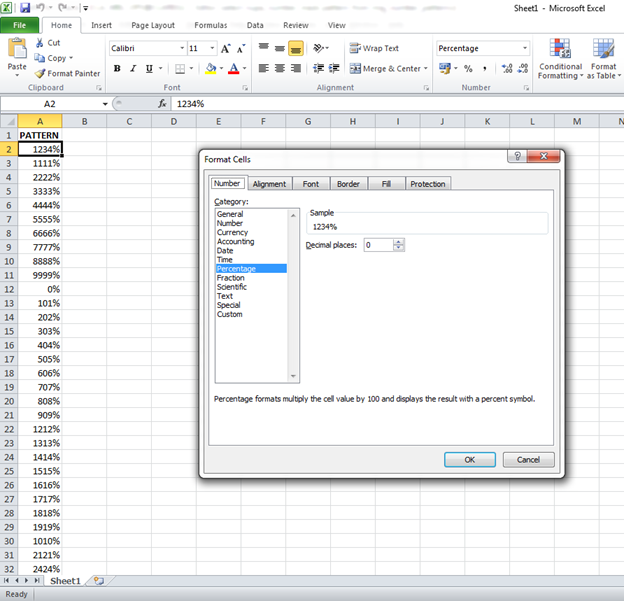Screen dimensions: 624x601
Task: Open the Percentage number format dropdown
Action: (x=525, y=48)
